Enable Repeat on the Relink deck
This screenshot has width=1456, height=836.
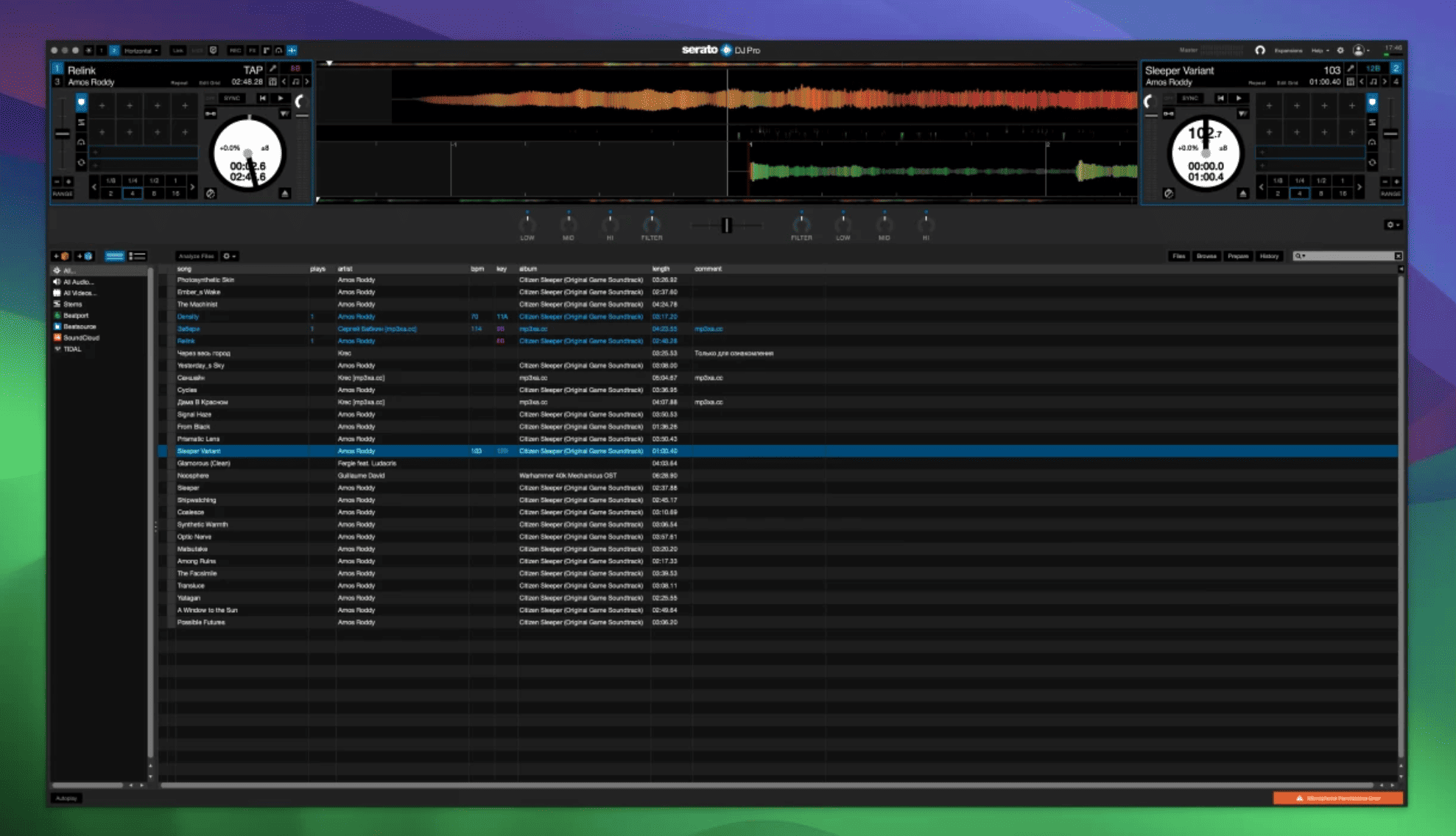[x=179, y=82]
